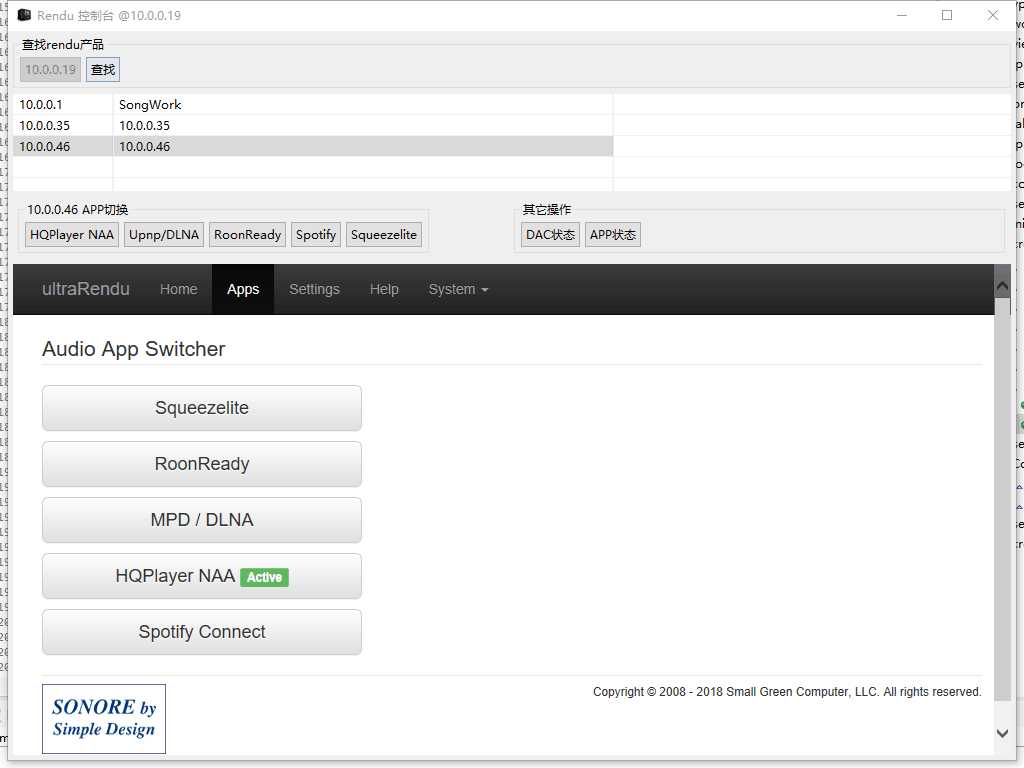Click the top Squeezelite switch button

click(384, 234)
